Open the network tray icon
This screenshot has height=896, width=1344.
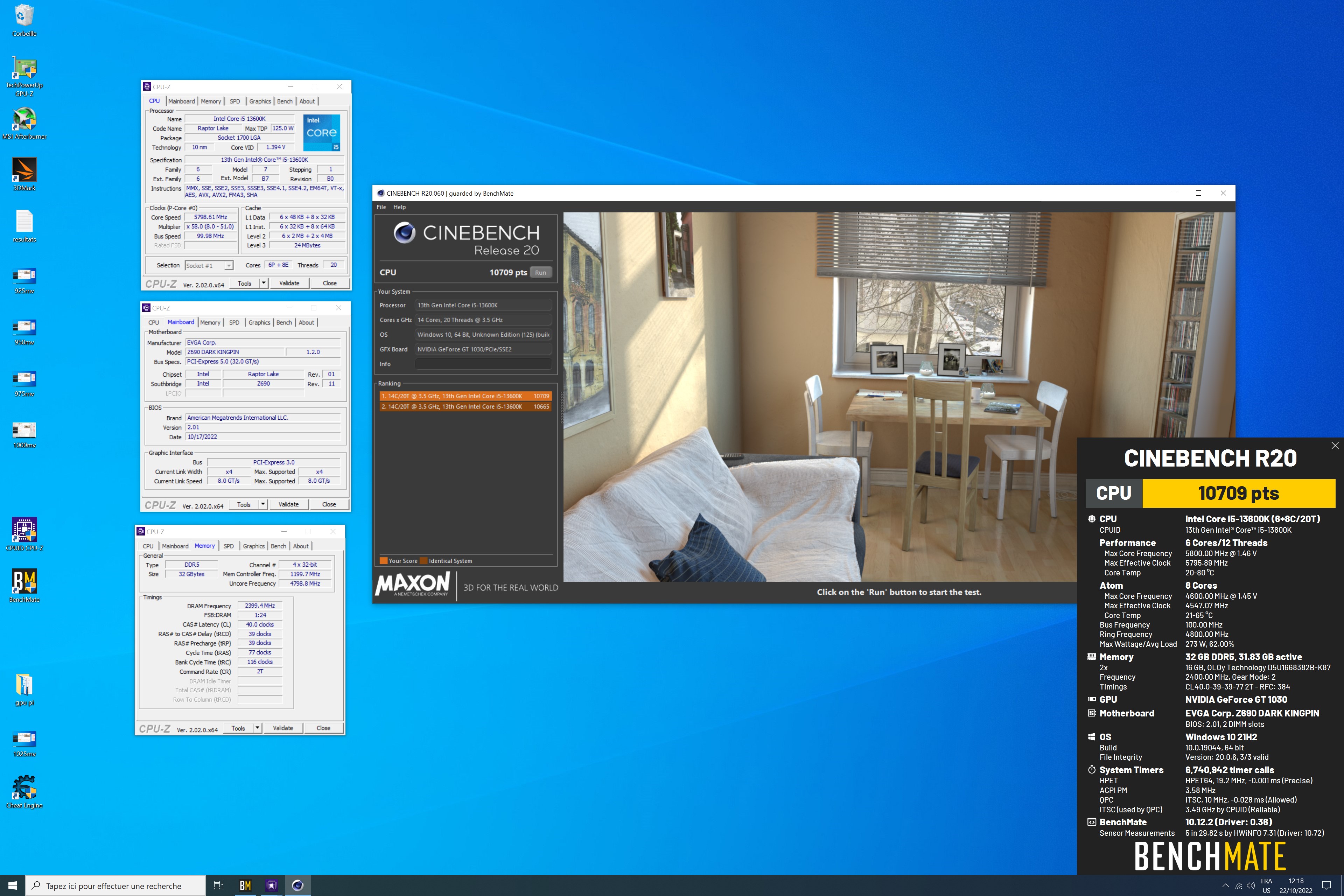(1238, 886)
